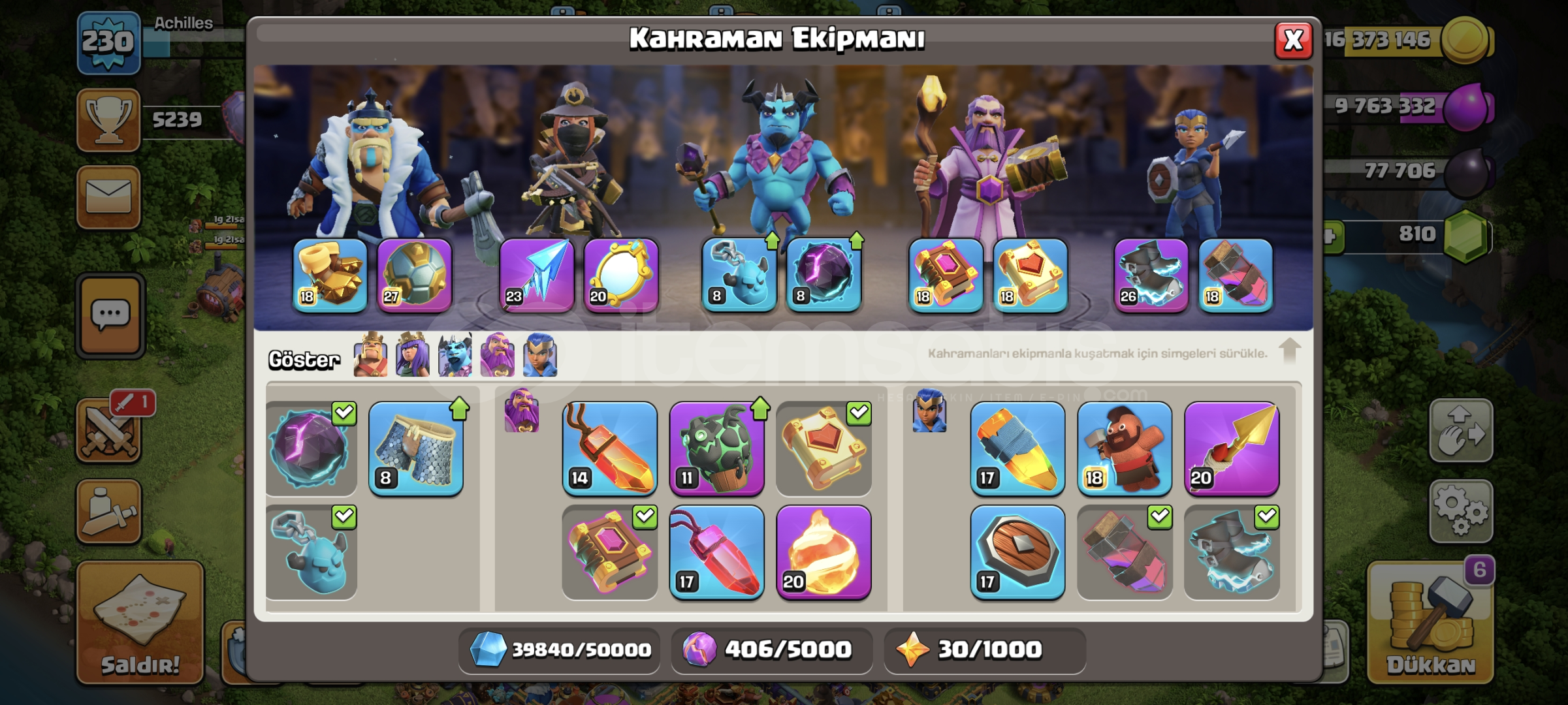Open the Dükkan shop button

coord(1430,623)
